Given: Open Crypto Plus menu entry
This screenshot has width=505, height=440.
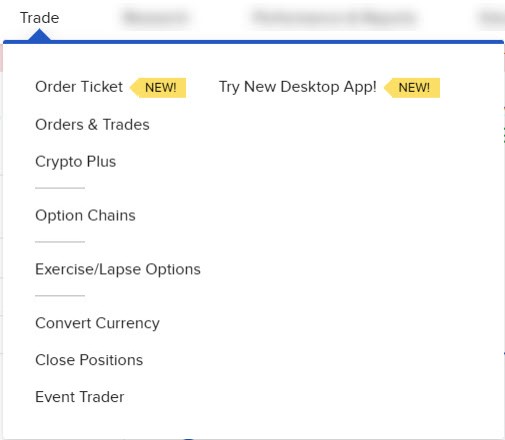Looking at the screenshot, I should 76,162.
